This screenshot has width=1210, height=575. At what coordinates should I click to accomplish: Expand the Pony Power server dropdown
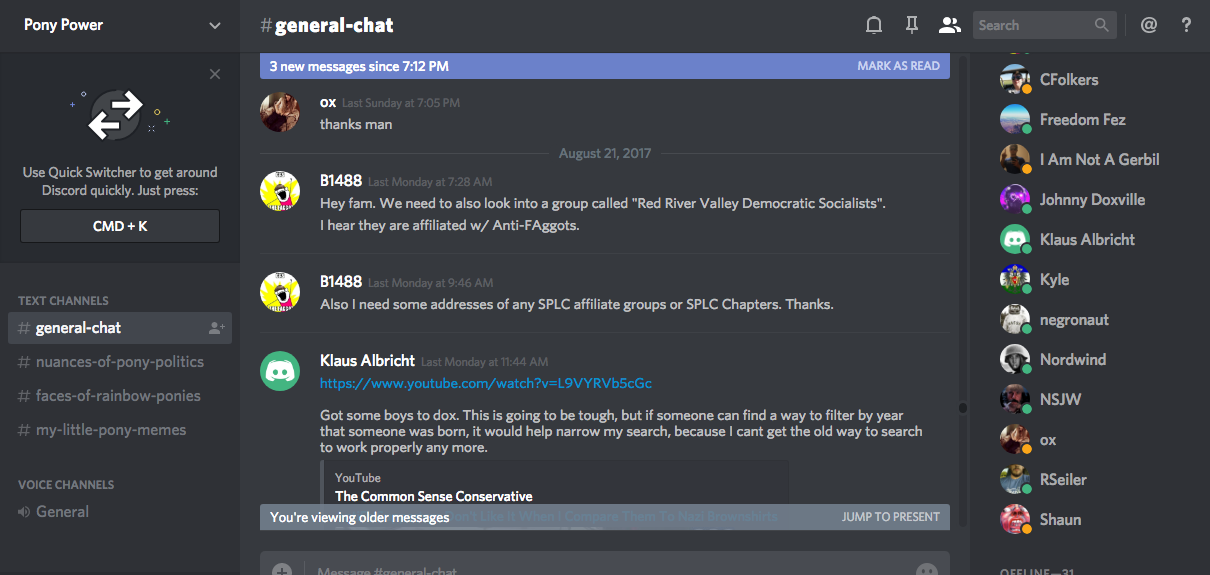click(215, 25)
